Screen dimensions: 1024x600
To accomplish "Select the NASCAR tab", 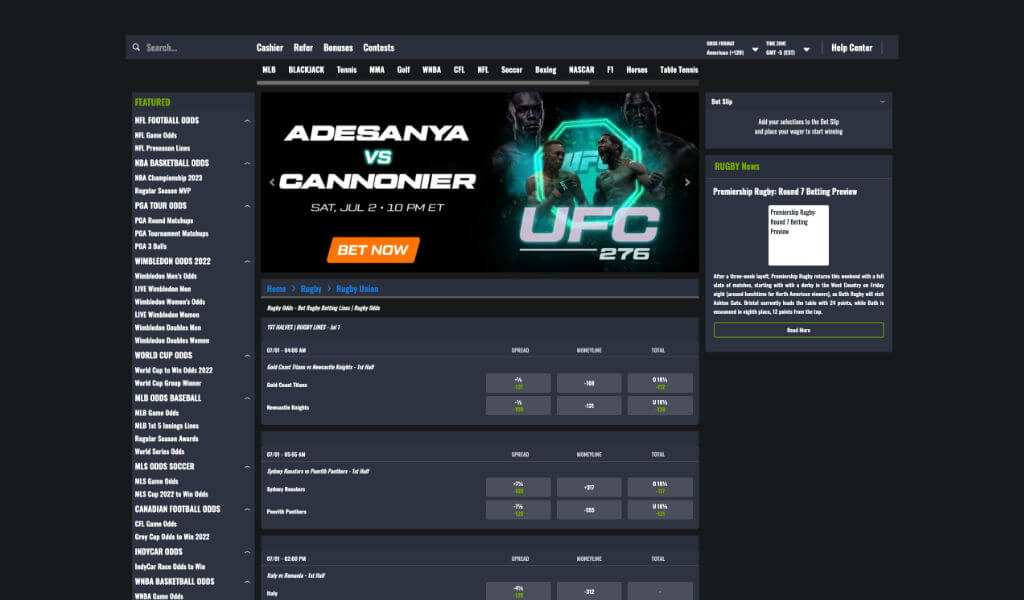I will coord(581,70).
